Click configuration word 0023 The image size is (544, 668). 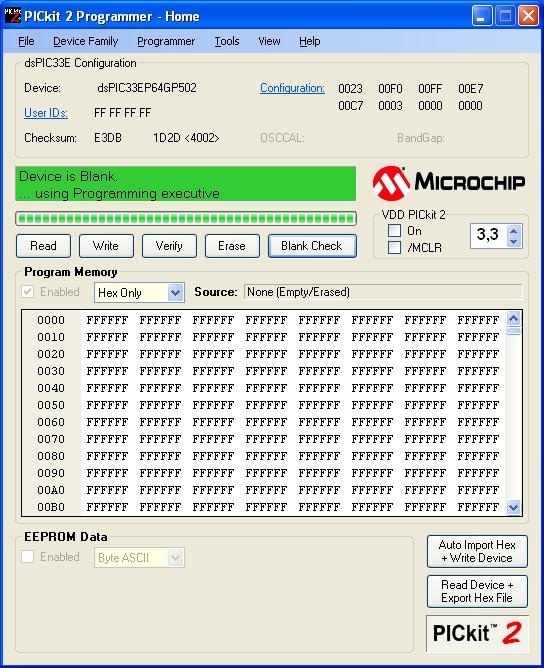click(350, 89)
